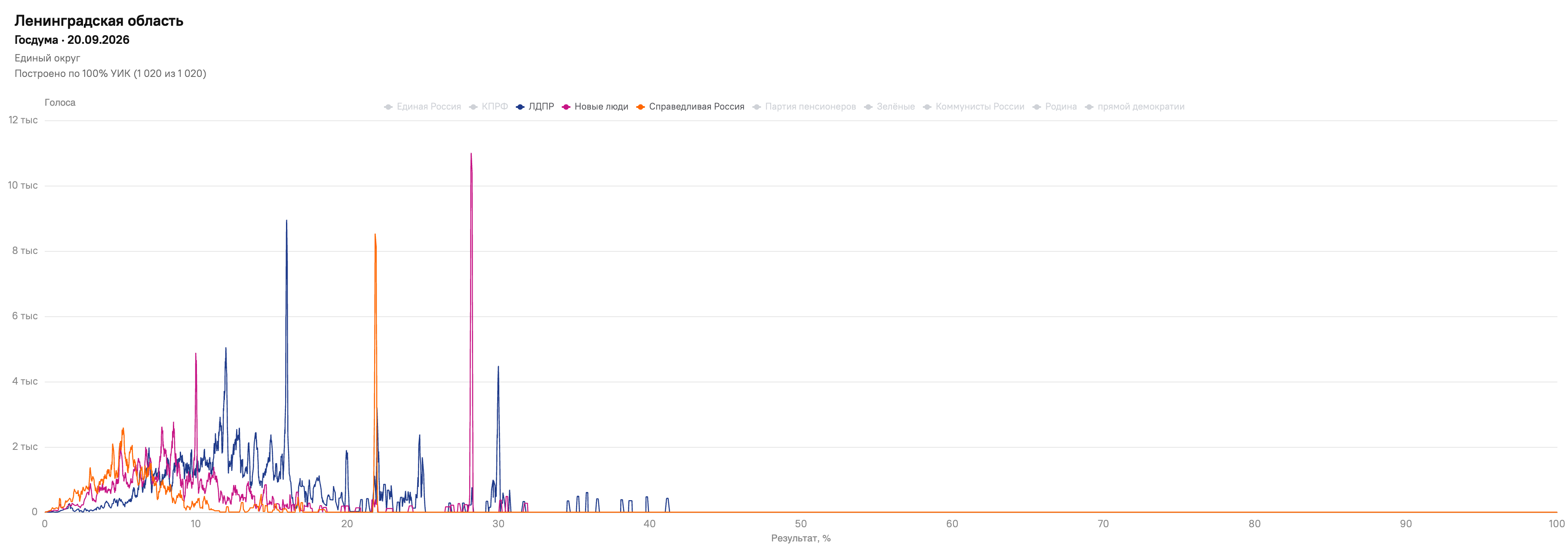Show the Родина series in legend
The height and width of the screenshot is (550, 1568).
click(x=1055, y=107)
